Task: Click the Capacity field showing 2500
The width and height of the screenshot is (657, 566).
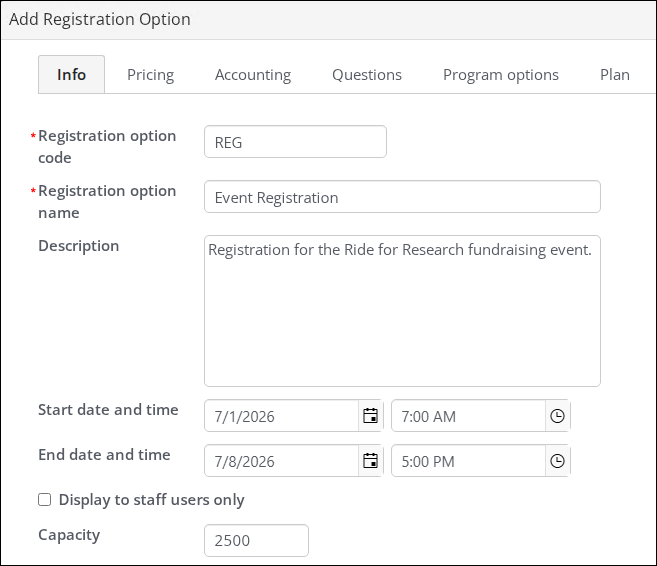Action: [x=256, y=540]
